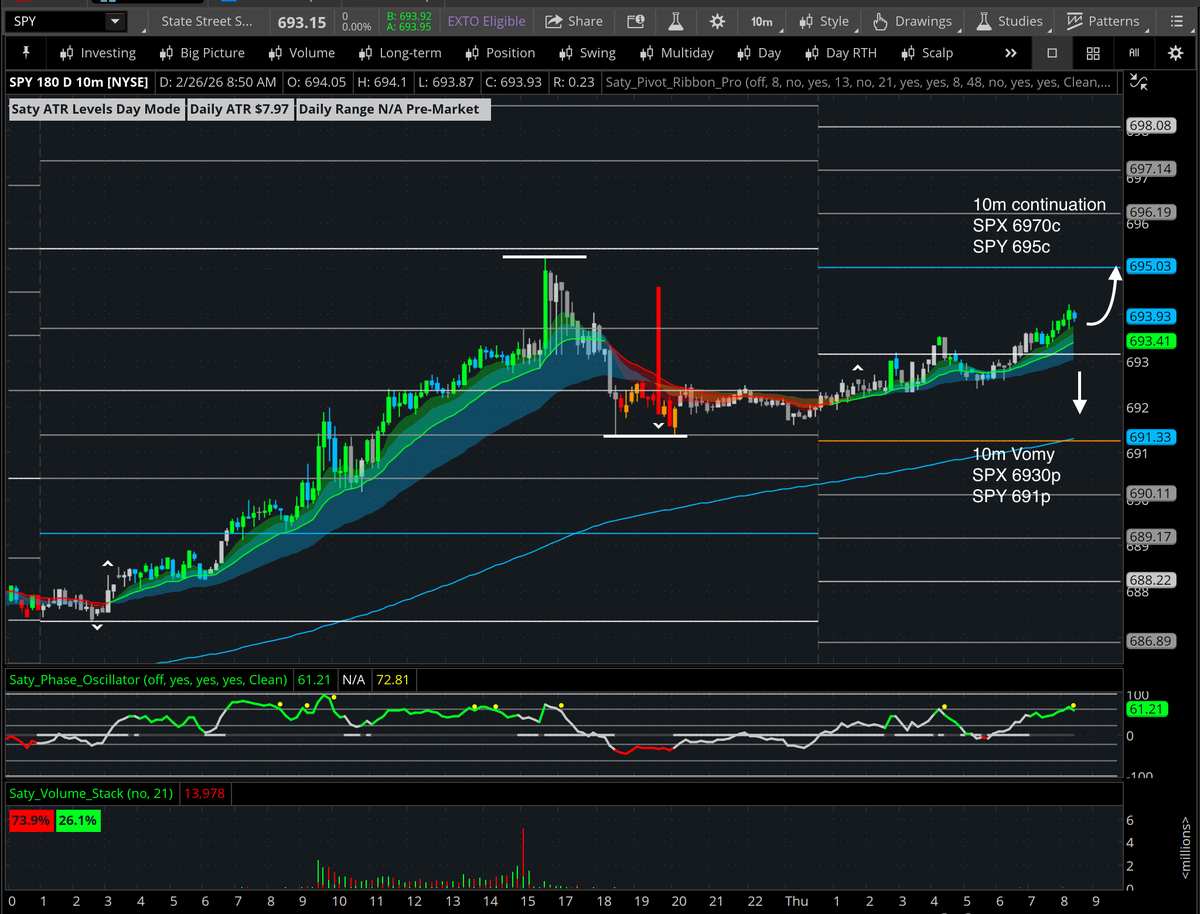Click the trade ticket icon next to Share
Screen dimensions: 1200x914
tap(636, 21)
